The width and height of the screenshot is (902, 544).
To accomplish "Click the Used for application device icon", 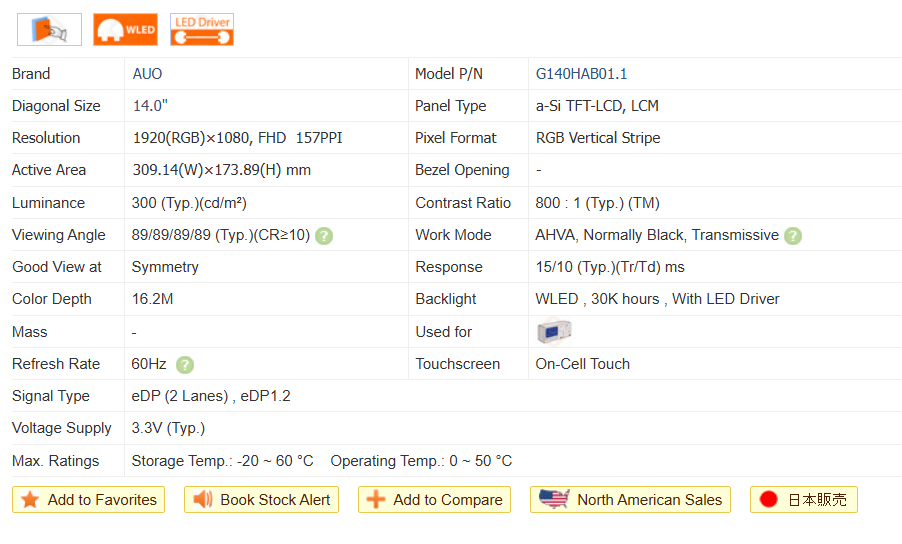I will click(554, 332).
